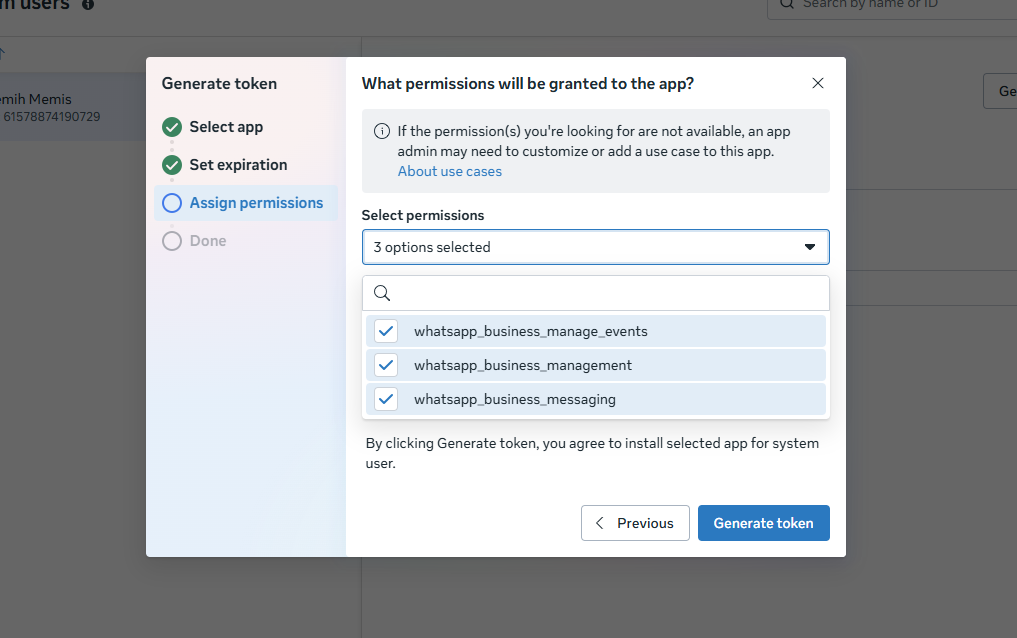
Task: Deselect the whatsapp_business_messaging checkbox
Action: pyautogui.click(x=386, y=400)
